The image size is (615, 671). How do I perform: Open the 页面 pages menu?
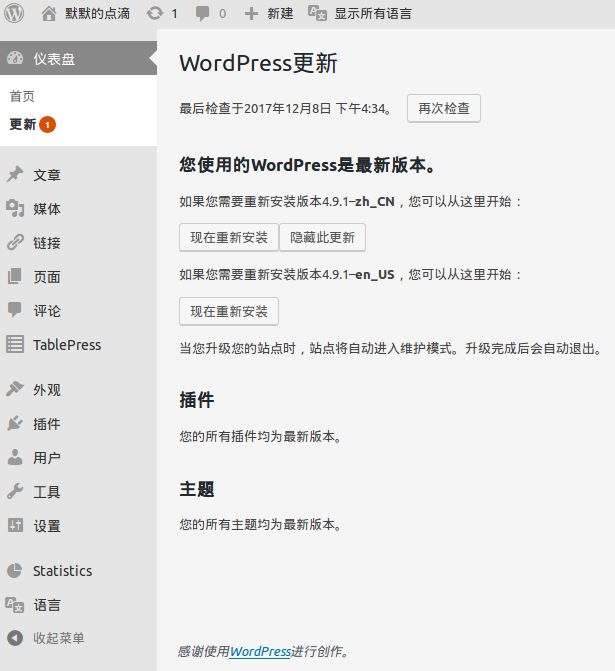pos(46,277)
